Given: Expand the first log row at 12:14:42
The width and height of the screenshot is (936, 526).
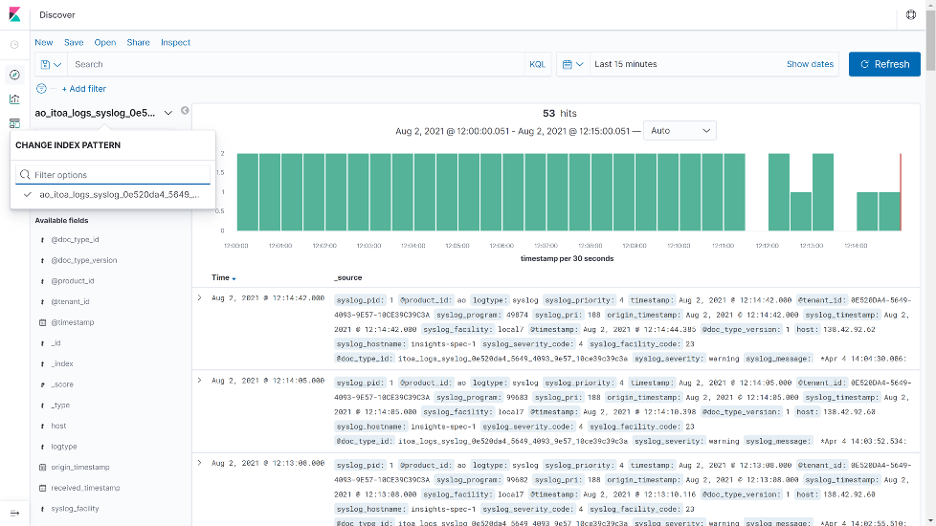Looking at the screenshot, I should pyautogui.click(x=199, y=298).
